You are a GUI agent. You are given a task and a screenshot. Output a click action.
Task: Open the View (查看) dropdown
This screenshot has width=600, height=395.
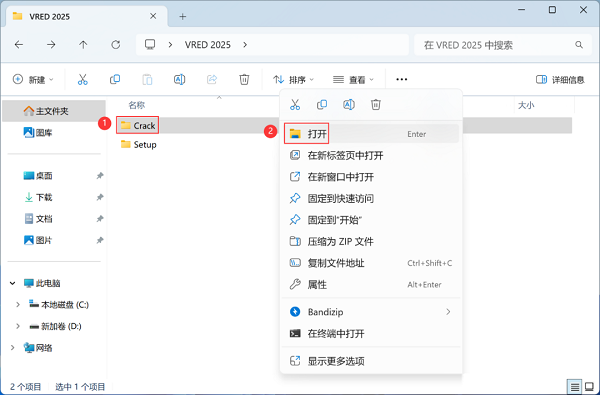[353, 79]
